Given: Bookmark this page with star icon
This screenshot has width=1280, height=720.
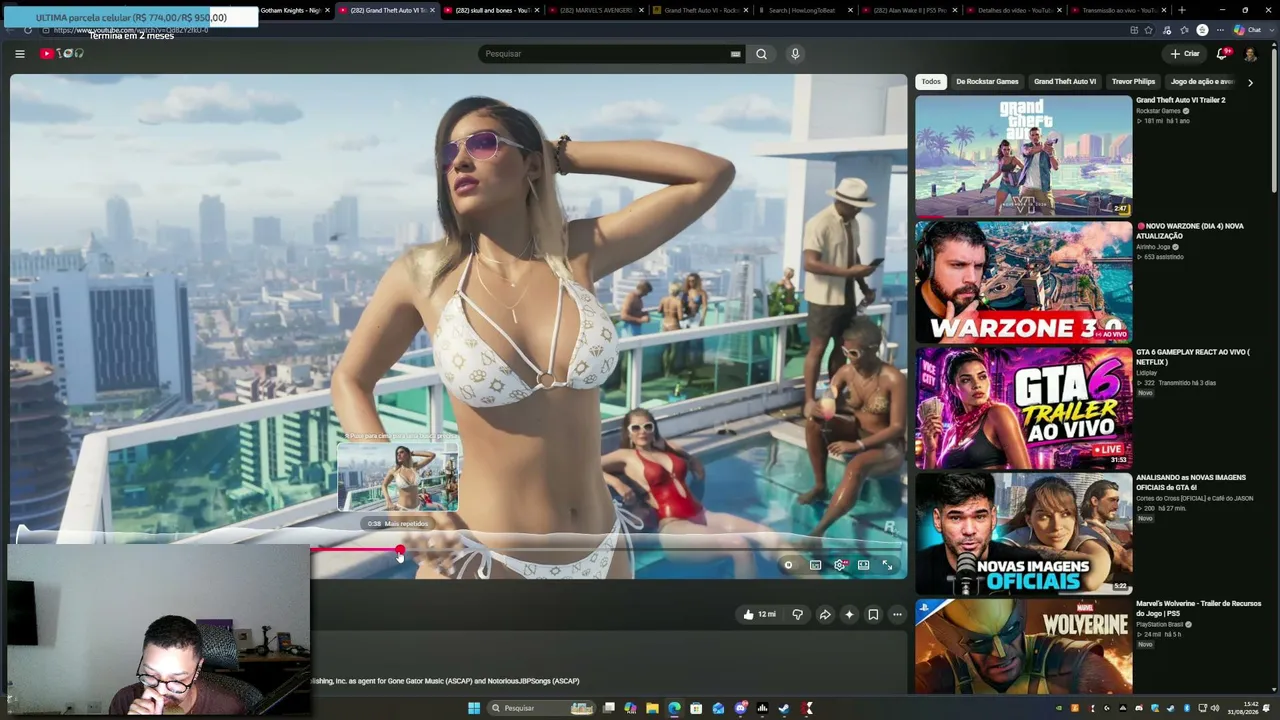Looking at the screenshot, I should pyautogui.click(x=1150, y=30).
